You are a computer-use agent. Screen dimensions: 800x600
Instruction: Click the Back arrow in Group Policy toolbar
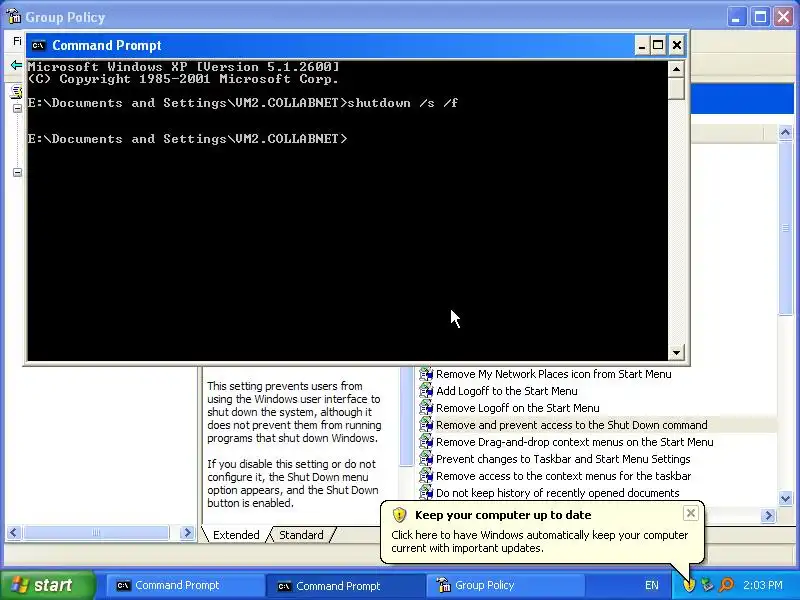pos(16,65)
